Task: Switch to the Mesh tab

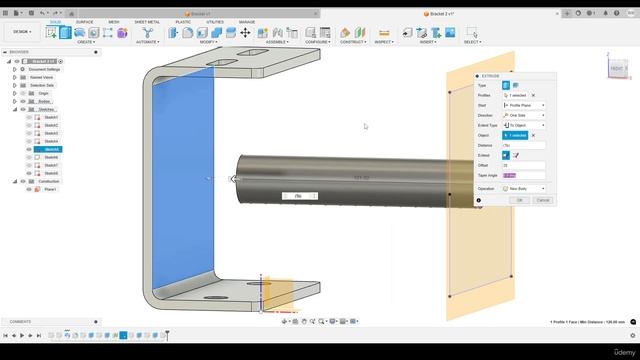Action: pyautogui.click(x=114, y=22)
